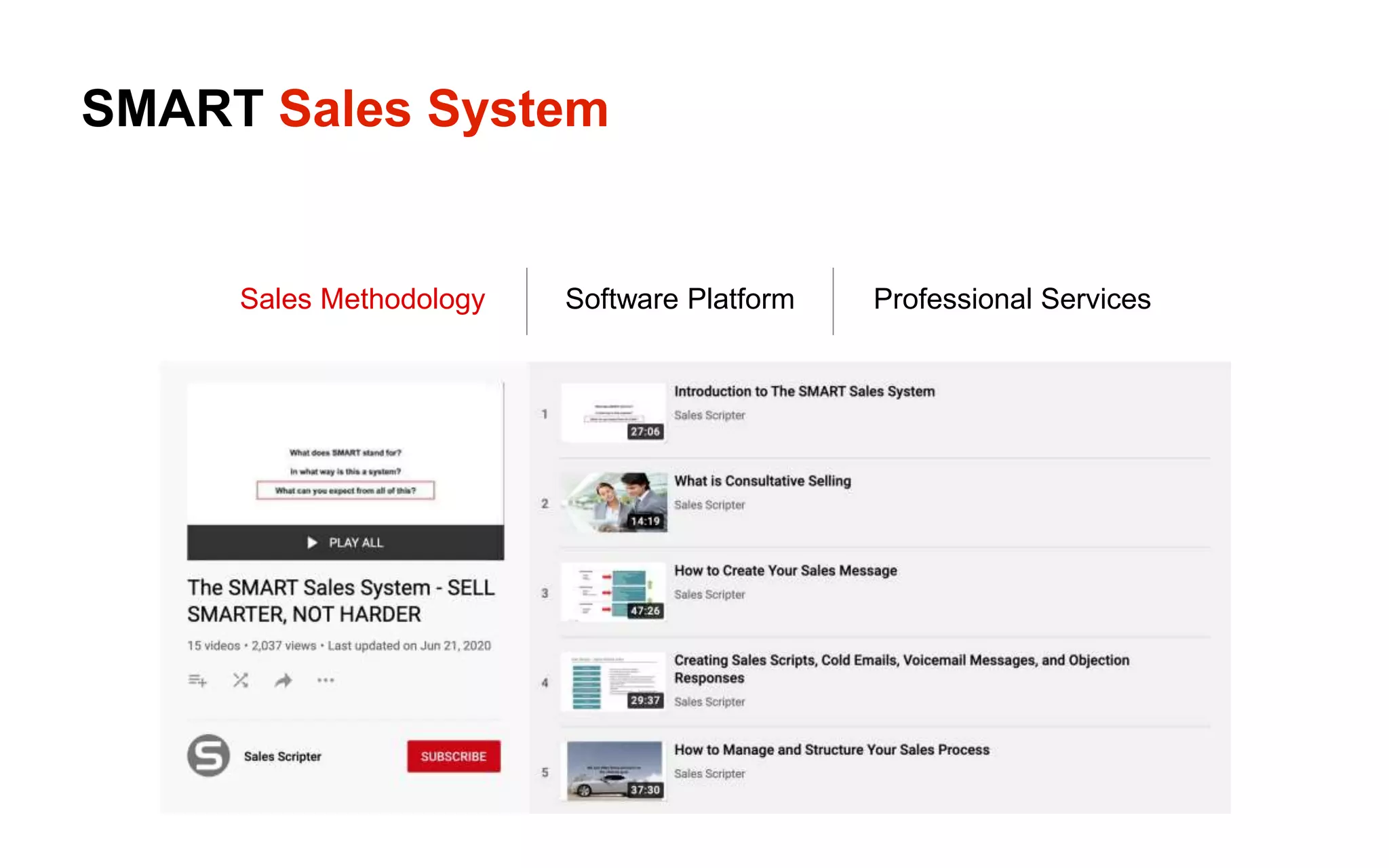Switch to Software Platform tab

(x=680, y=299)
